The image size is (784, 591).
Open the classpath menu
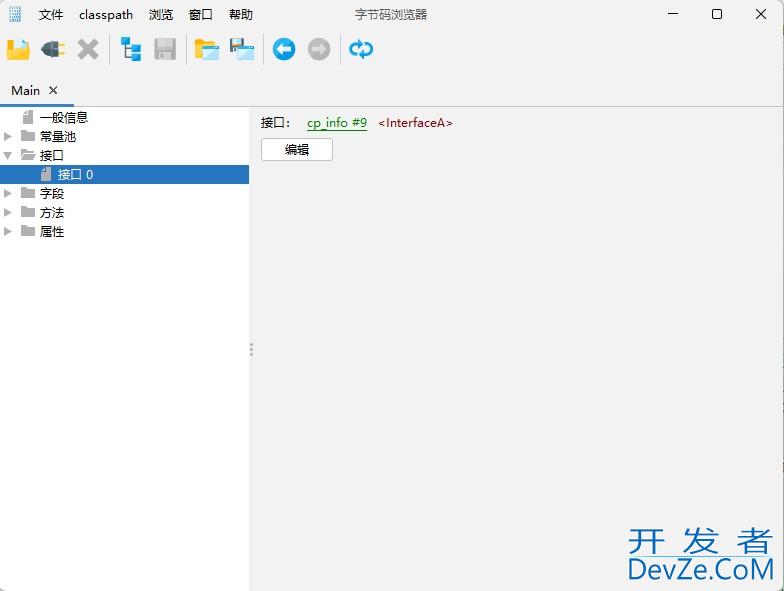106,15
